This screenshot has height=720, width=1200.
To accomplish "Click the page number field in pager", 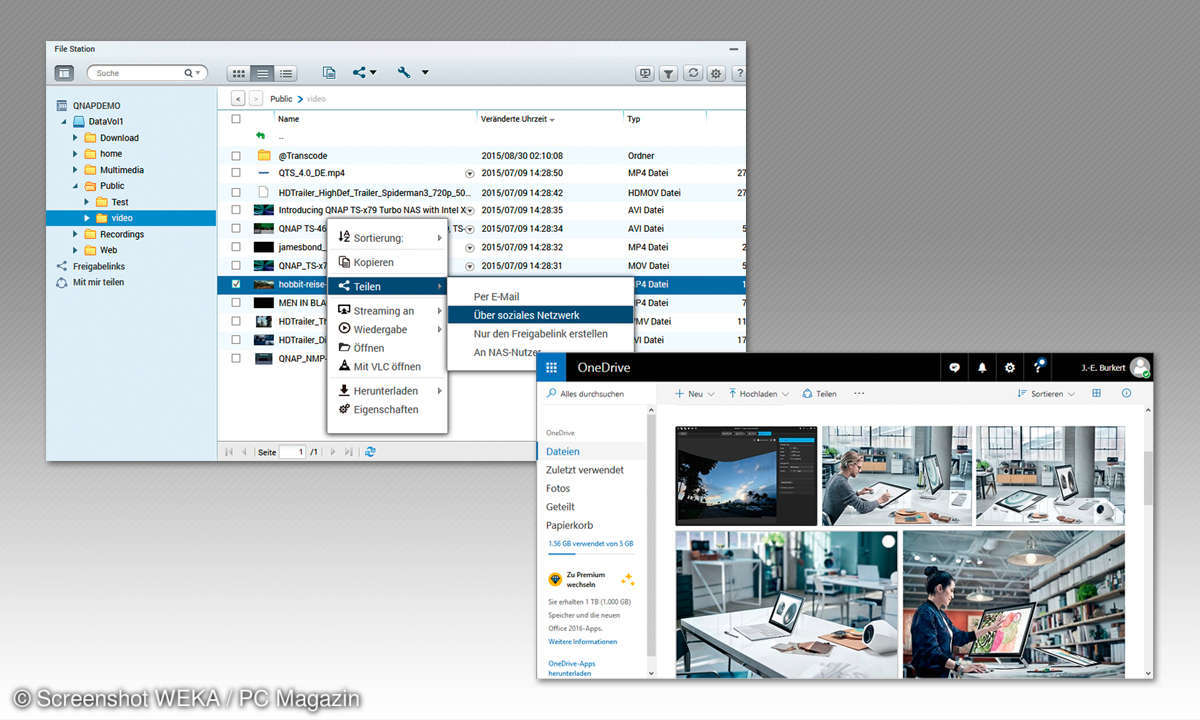I will coord(292,452).
